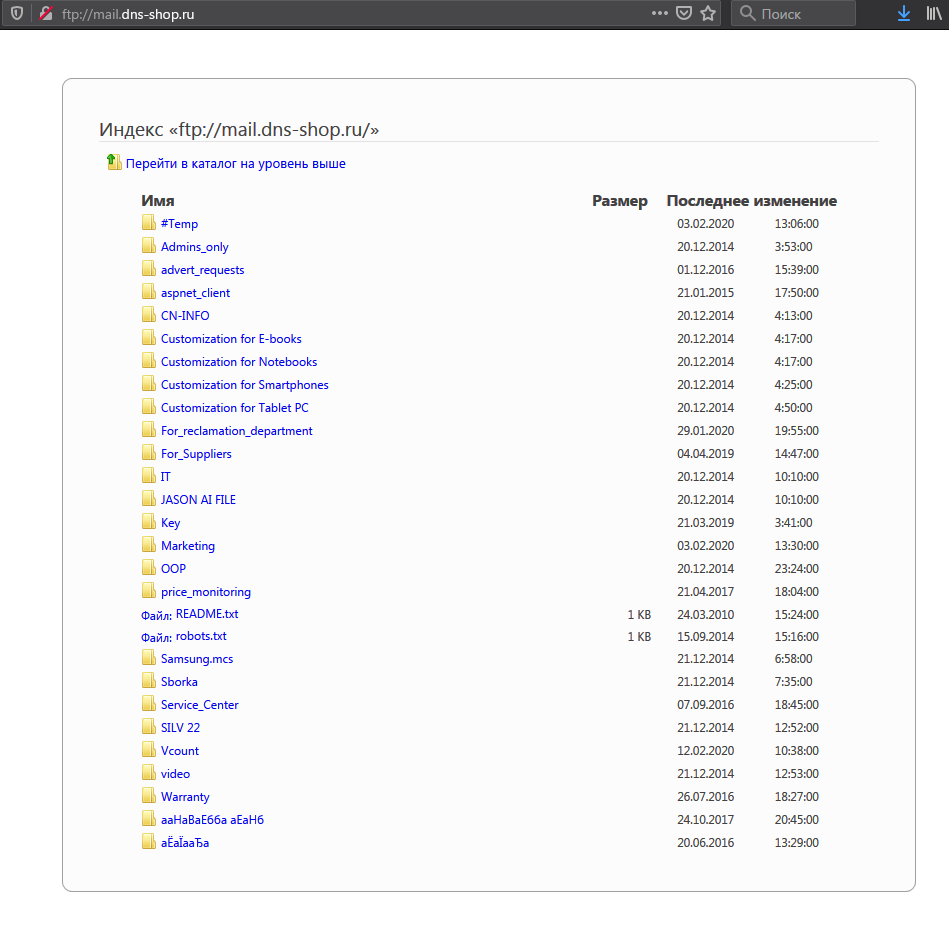Click folder icon beside Service_Center
Image resolution: width=949 pixels, height=941 pixels.
[x=149, y=703]
